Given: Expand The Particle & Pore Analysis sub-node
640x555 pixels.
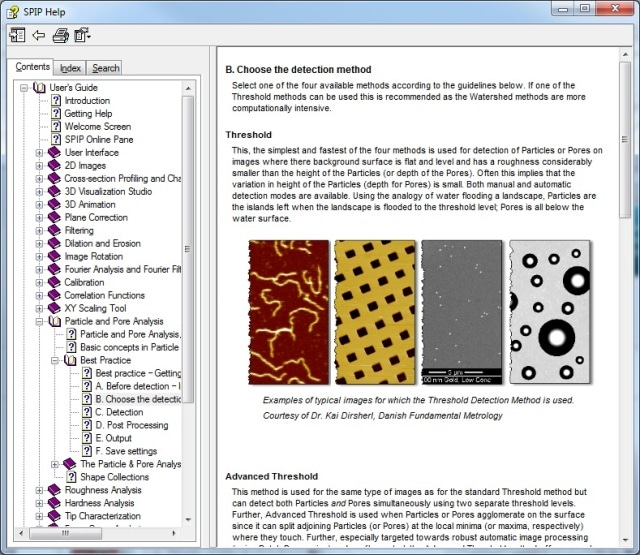Looking at the screenshot, I should 55,464.
